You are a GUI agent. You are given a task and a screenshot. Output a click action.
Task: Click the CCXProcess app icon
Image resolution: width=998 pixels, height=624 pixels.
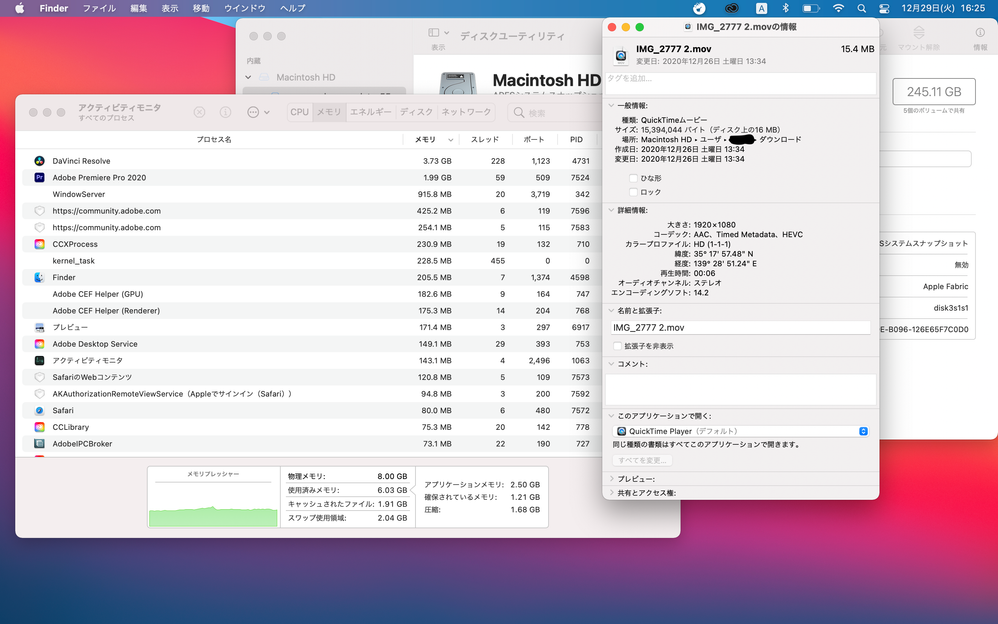click(39, 244)
